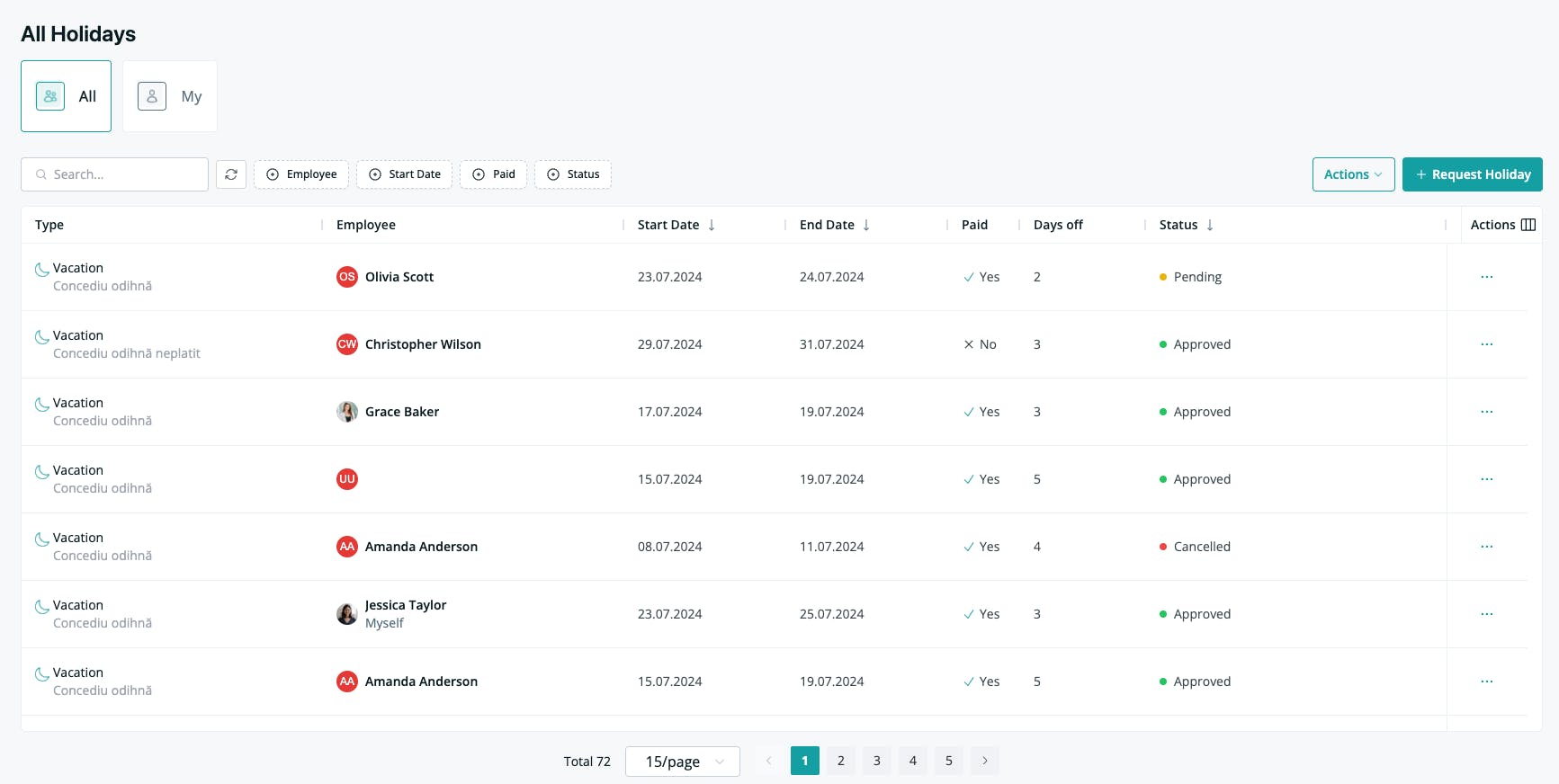Sort by Start Date arrow icon
Viewport: 1559px width, 784px height.
click(x=712, y=225)
